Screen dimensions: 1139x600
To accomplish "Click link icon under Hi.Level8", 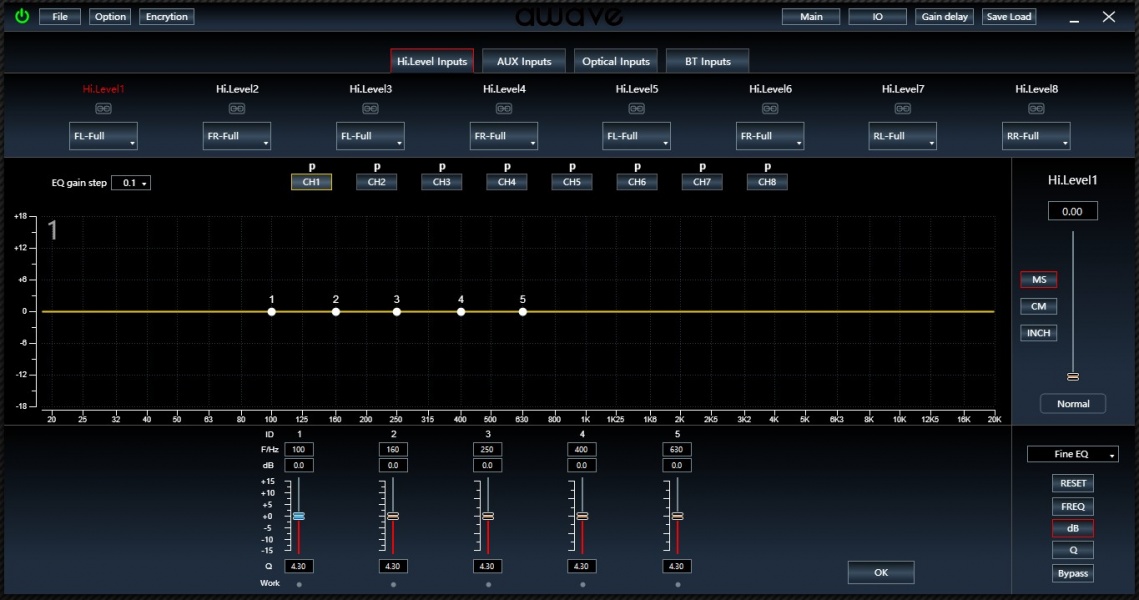I will point(1037,109).
